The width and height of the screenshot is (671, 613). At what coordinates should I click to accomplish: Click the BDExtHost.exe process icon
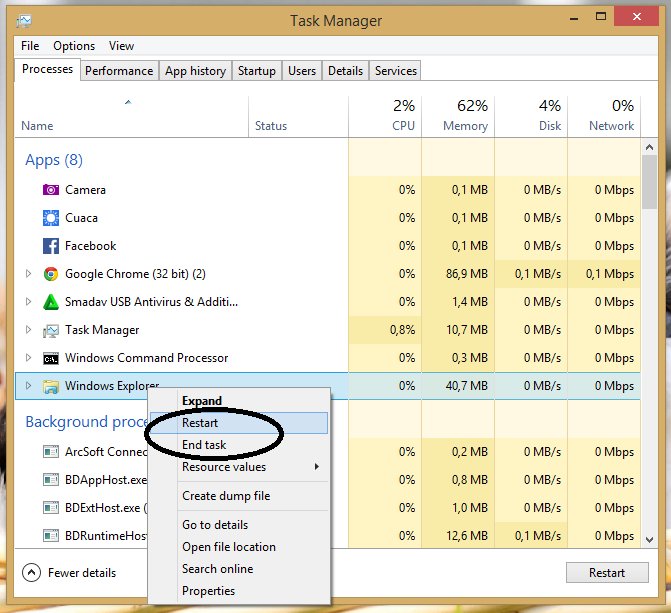pyautogui.click(x=50, y=508)
